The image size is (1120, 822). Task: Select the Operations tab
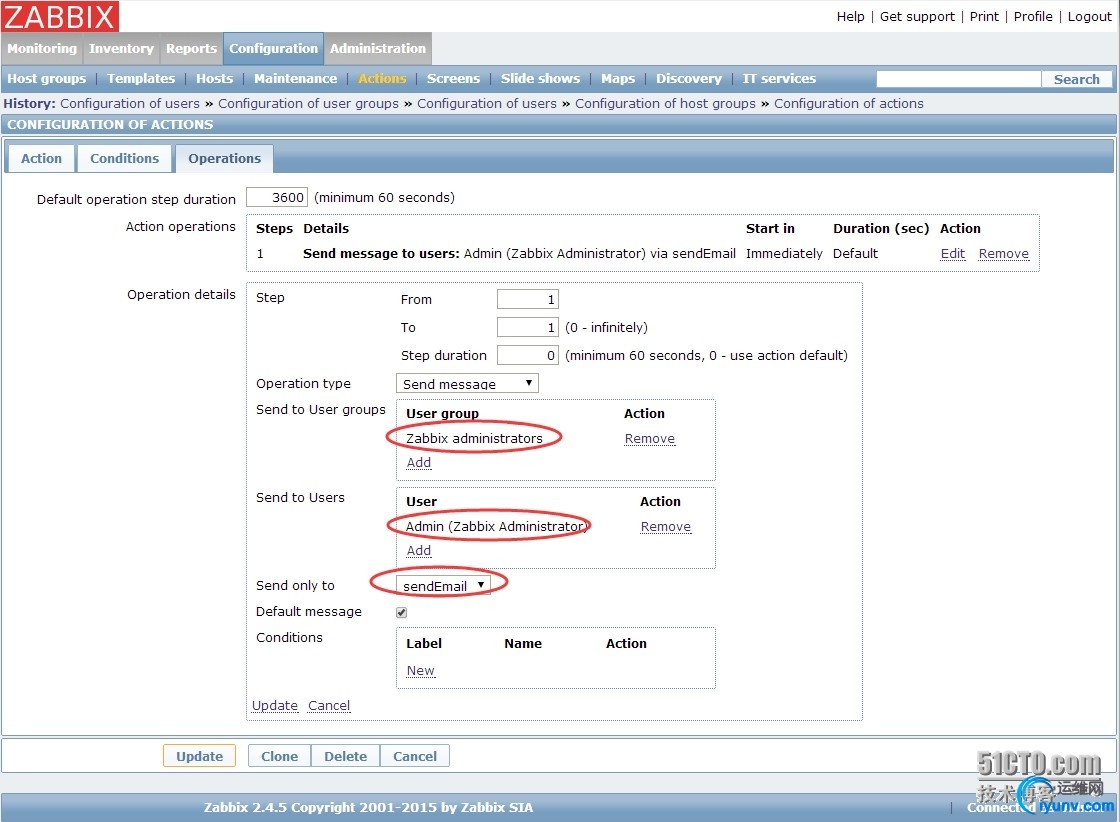tap(224, 159)
